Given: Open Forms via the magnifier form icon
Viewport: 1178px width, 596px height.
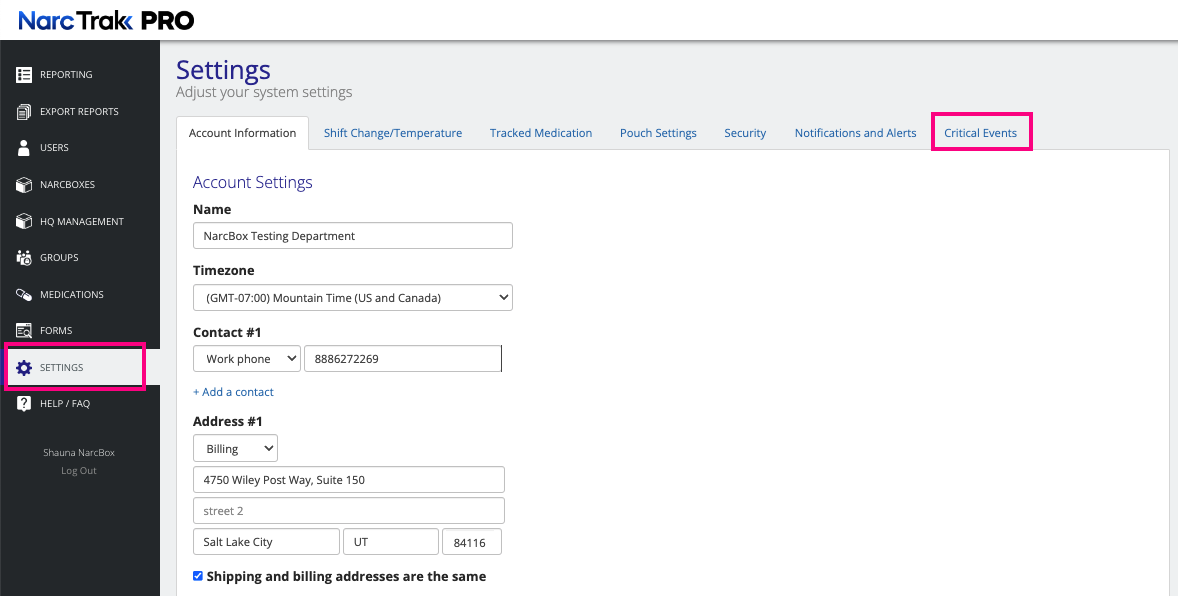Looking at the screenshot, I should coord(24,331).
